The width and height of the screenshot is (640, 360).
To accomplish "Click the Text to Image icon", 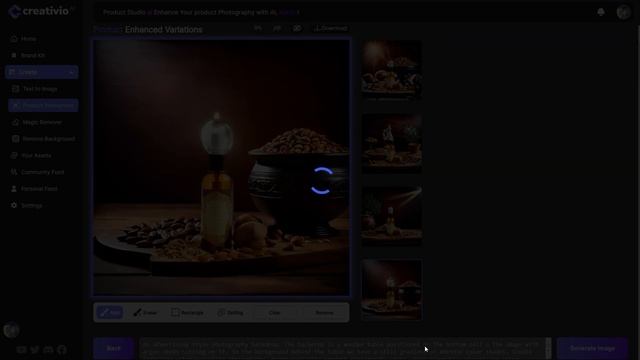I will (16, 89).
